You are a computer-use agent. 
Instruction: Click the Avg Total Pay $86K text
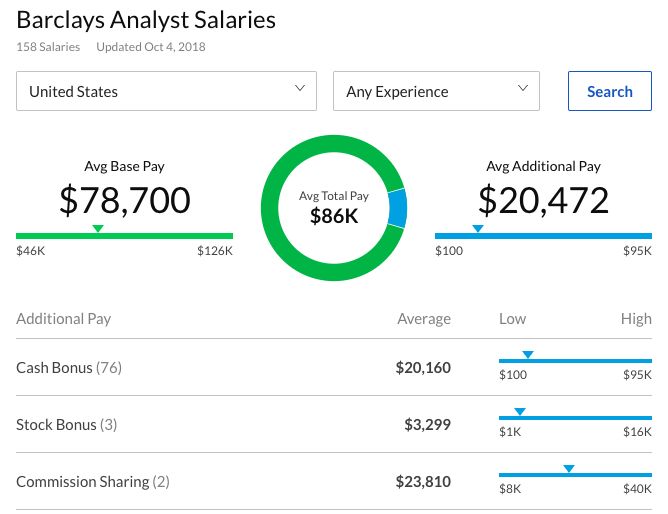(334, 208)
